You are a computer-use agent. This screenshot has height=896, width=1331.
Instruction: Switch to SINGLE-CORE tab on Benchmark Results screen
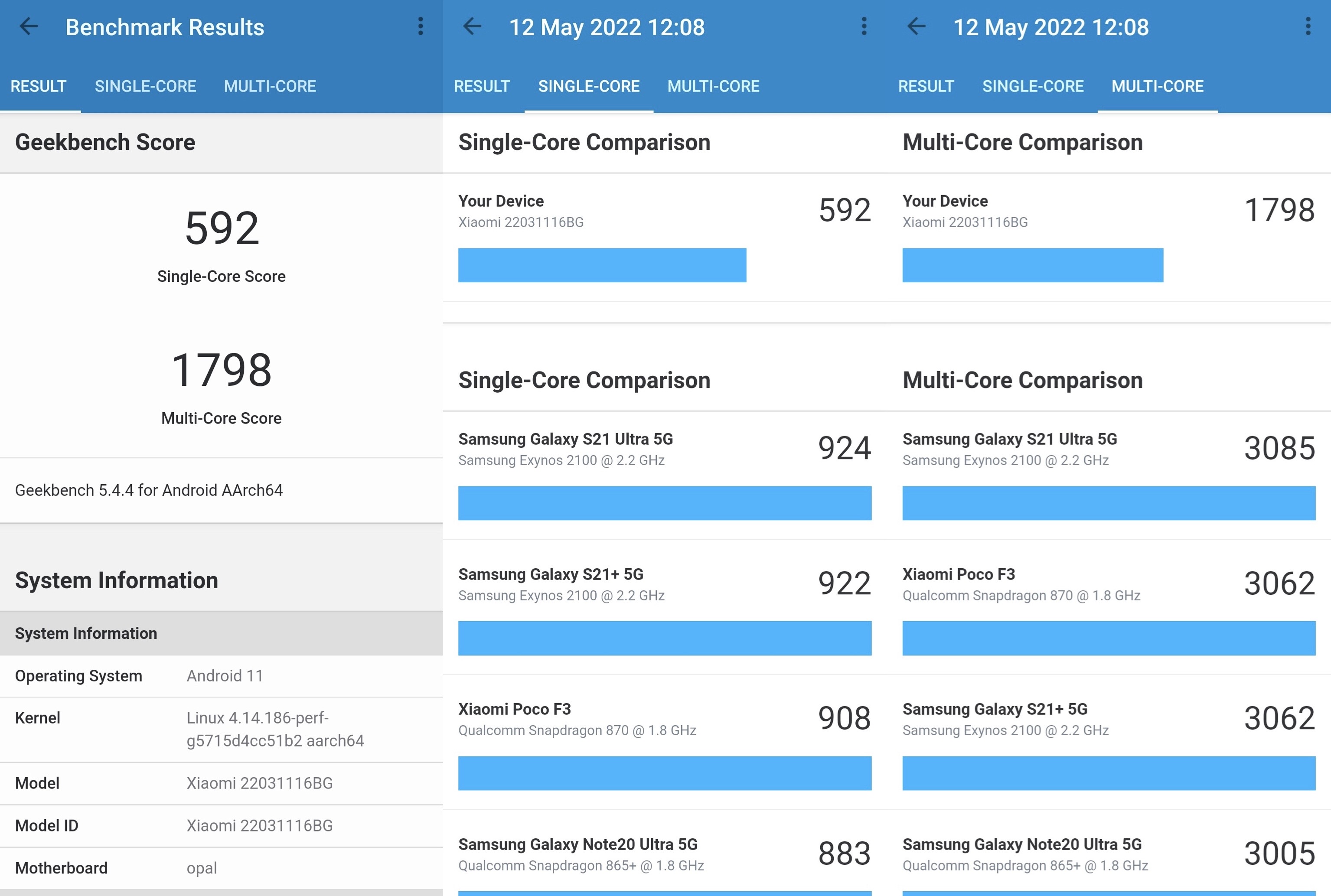tap(145, 86)
